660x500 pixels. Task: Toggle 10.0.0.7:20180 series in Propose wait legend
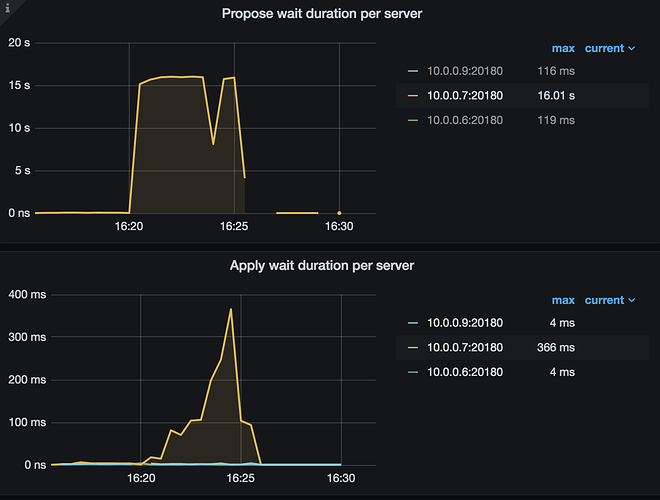[465, 96]
